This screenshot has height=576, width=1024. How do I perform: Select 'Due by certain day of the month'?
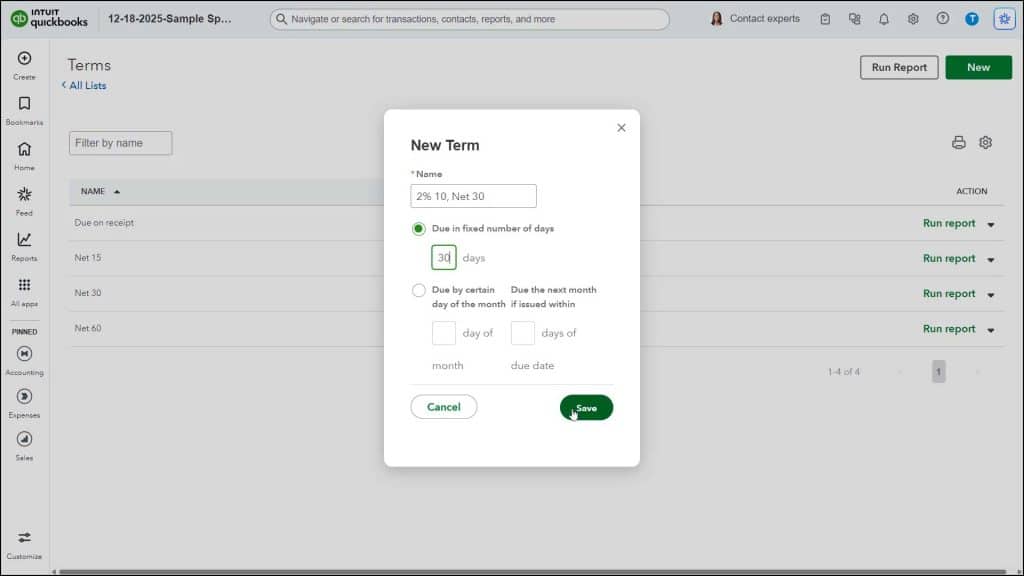[x=419, y=290]
